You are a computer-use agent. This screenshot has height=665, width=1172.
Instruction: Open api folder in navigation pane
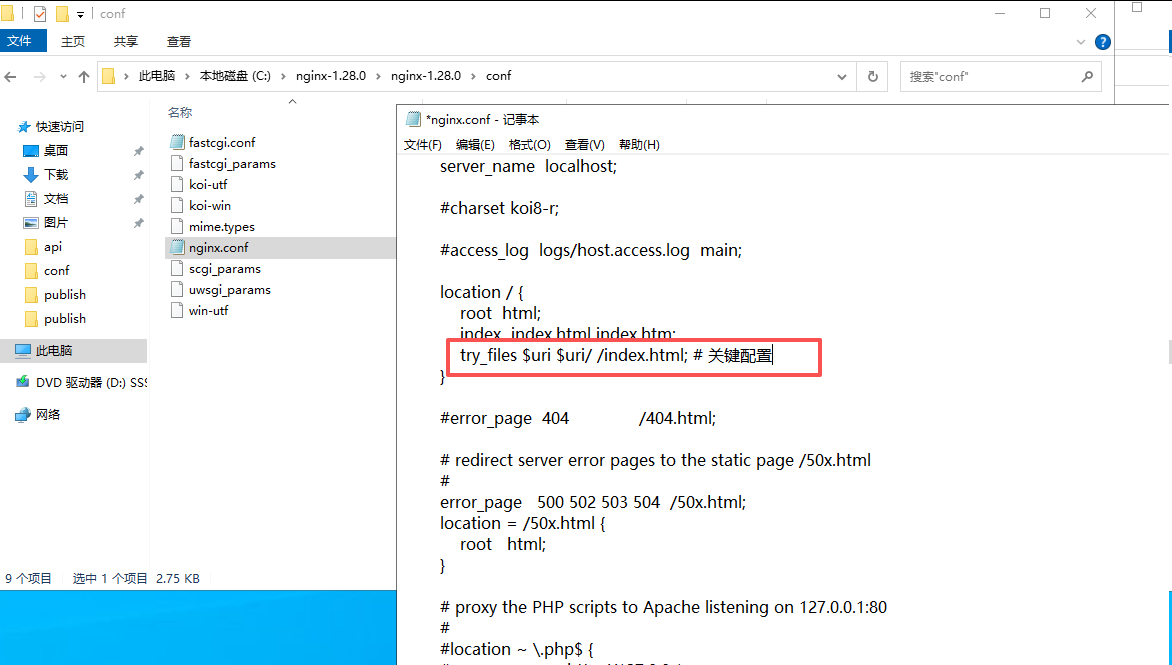[52, 247]
